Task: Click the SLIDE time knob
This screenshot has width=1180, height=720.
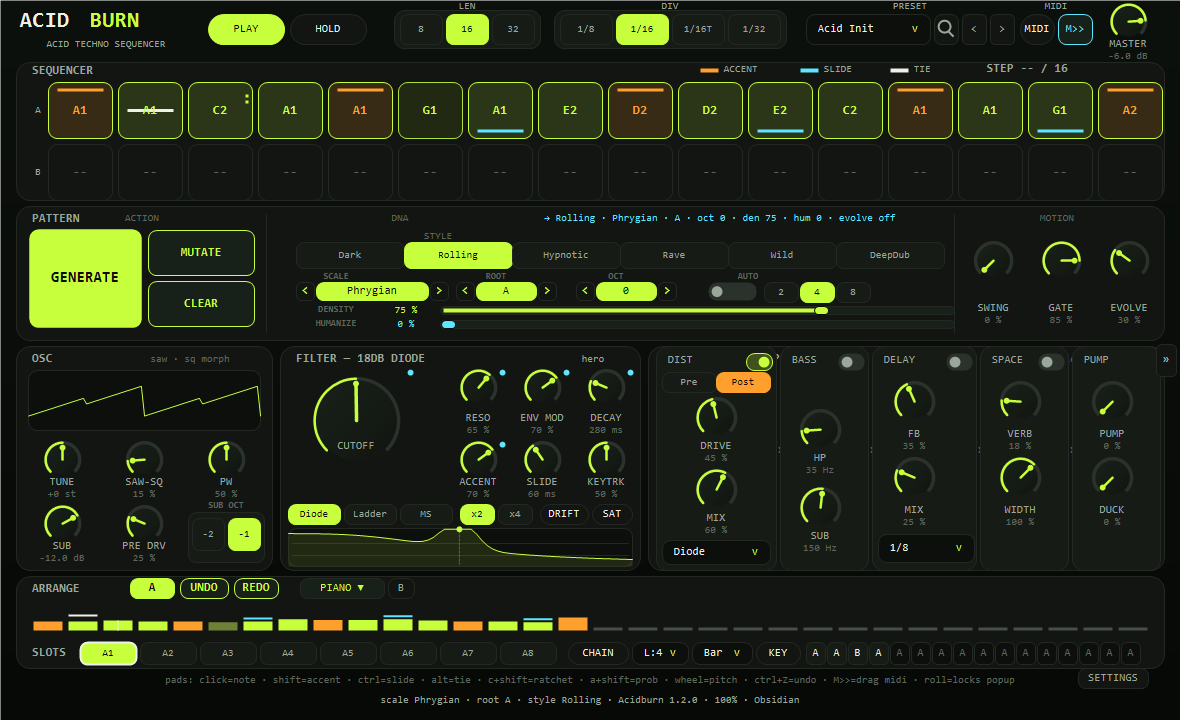Action: [542, 459]
